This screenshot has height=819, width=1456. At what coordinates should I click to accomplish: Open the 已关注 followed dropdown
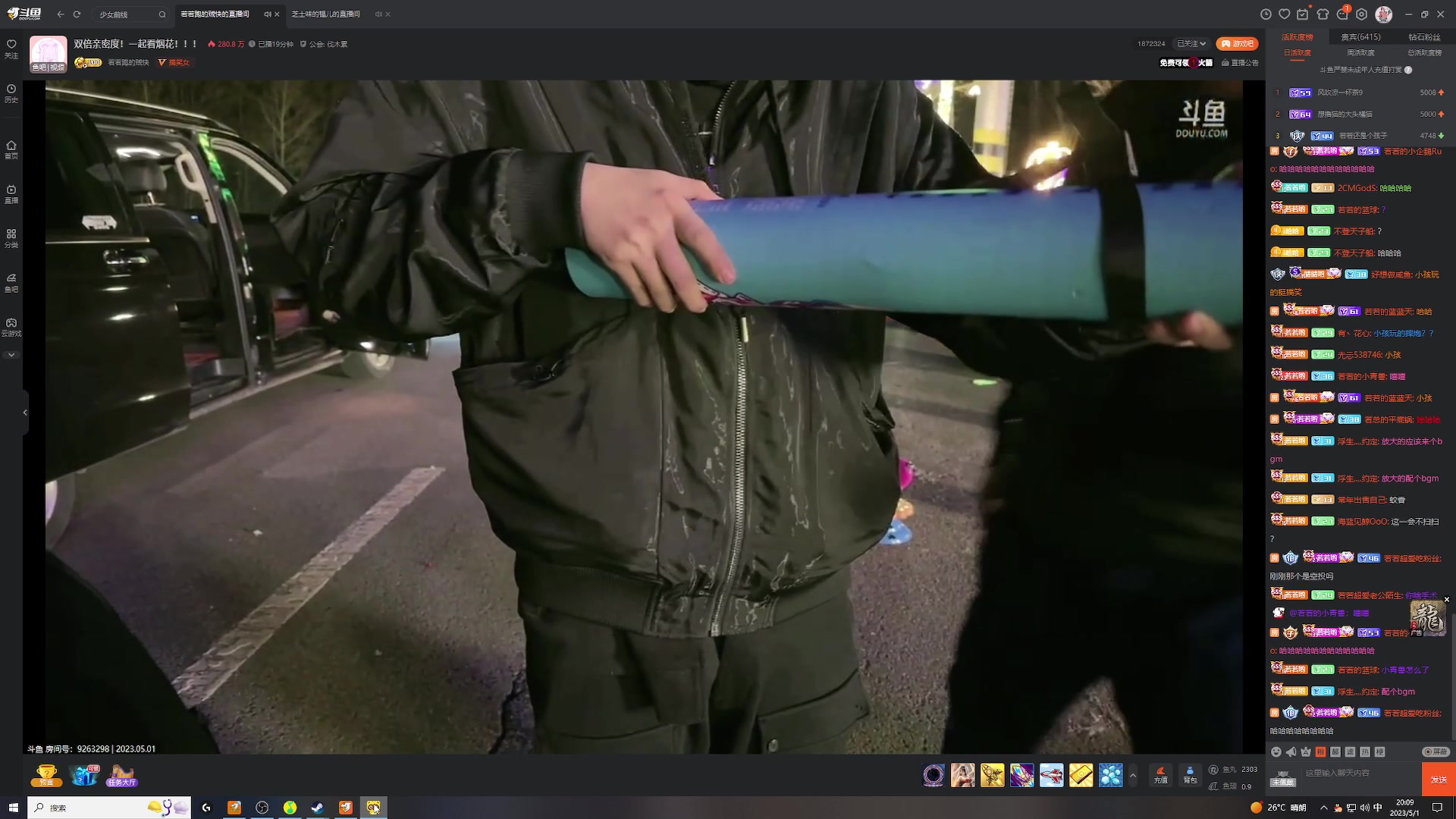pos(1191,44)
